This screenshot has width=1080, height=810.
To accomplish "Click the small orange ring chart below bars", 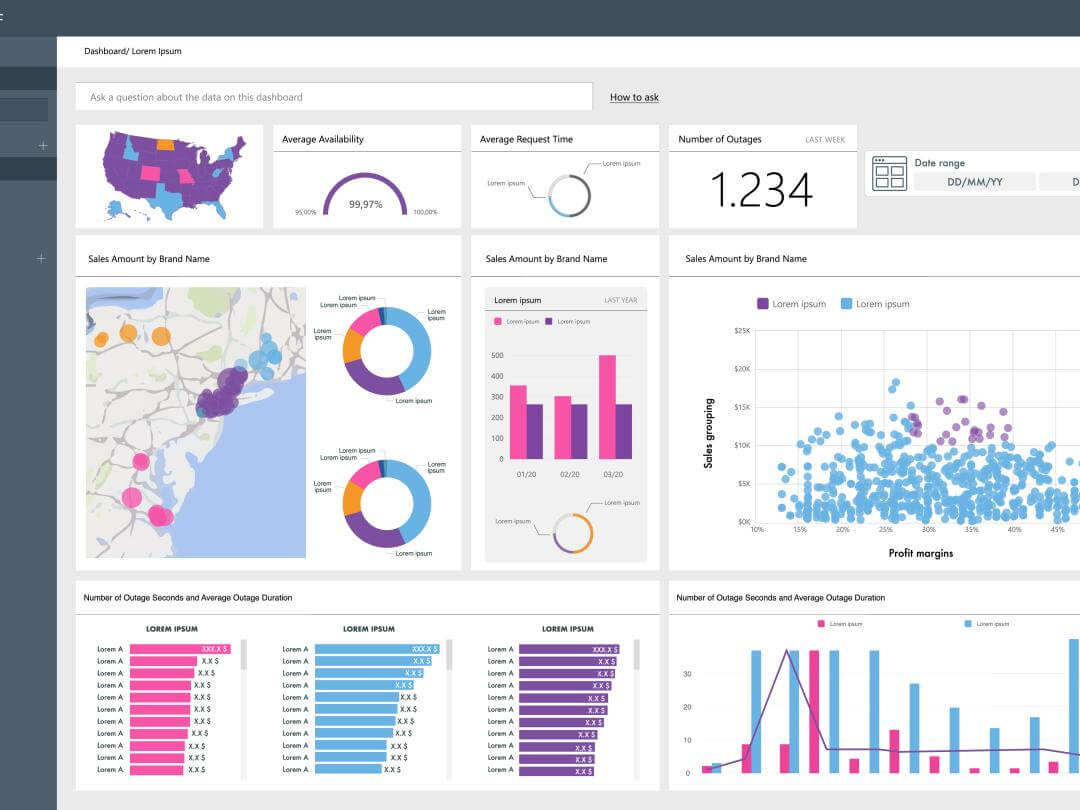I will [573, 533].
